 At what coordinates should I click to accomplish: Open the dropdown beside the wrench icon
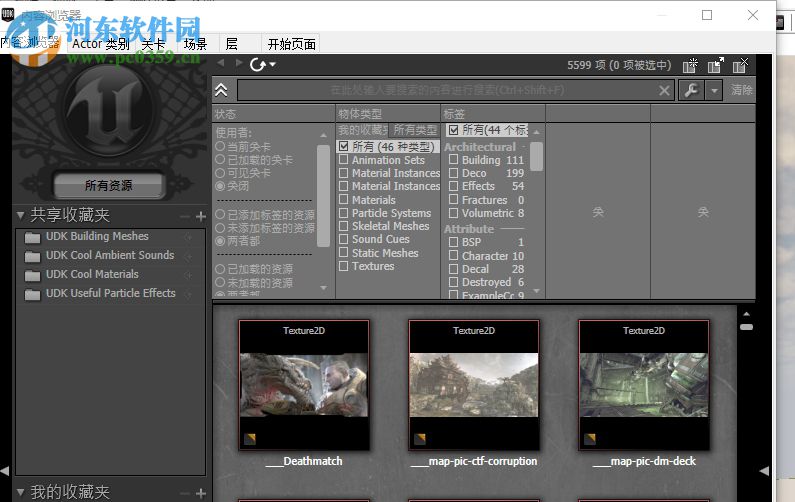[714, 91]
